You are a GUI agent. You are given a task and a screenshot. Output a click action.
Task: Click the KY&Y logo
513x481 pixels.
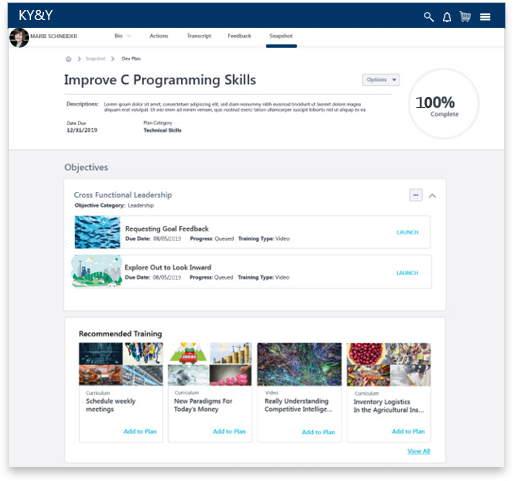(x=36, y=15)
